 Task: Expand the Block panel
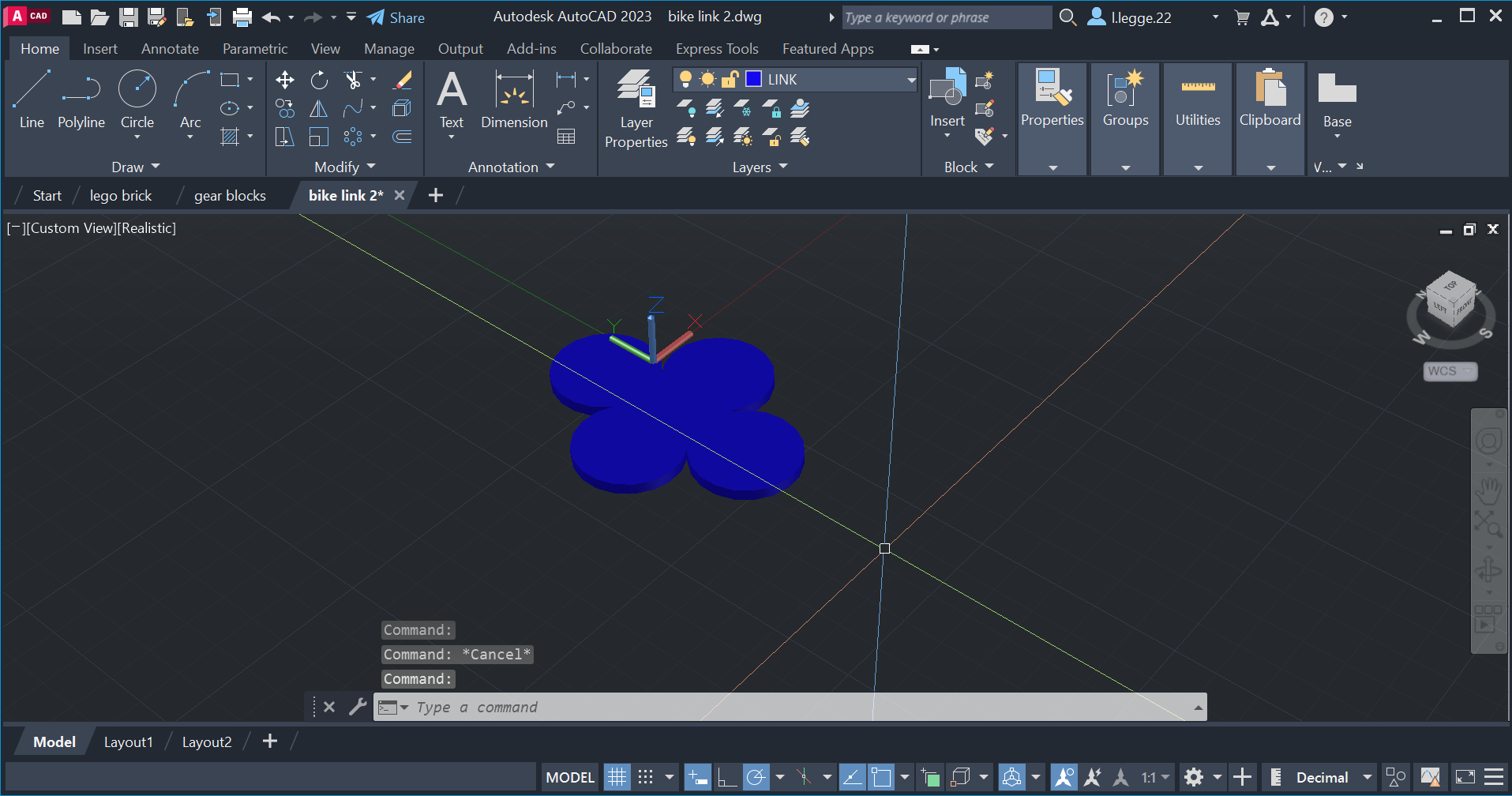pyautogui.click(x=969, y=167)
